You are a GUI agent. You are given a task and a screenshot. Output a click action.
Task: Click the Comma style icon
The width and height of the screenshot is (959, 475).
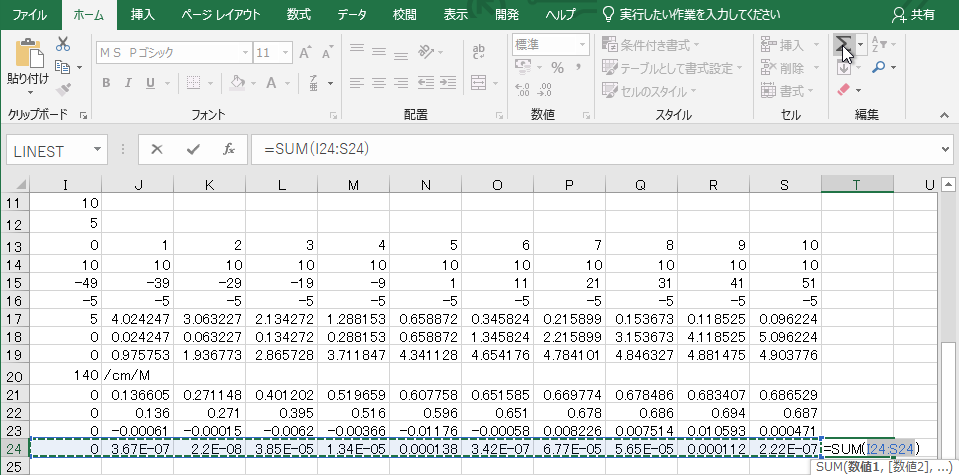578,67
